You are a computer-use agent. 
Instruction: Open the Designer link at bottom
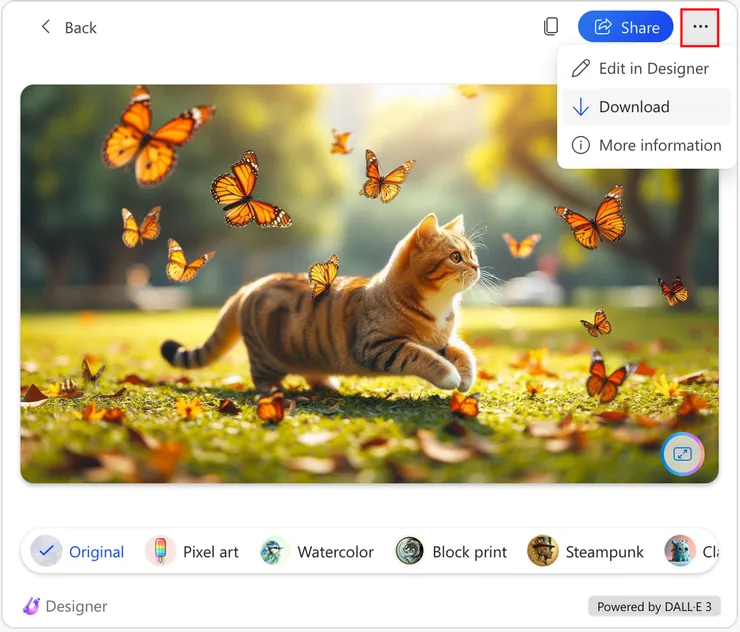[x=76, y=606]
